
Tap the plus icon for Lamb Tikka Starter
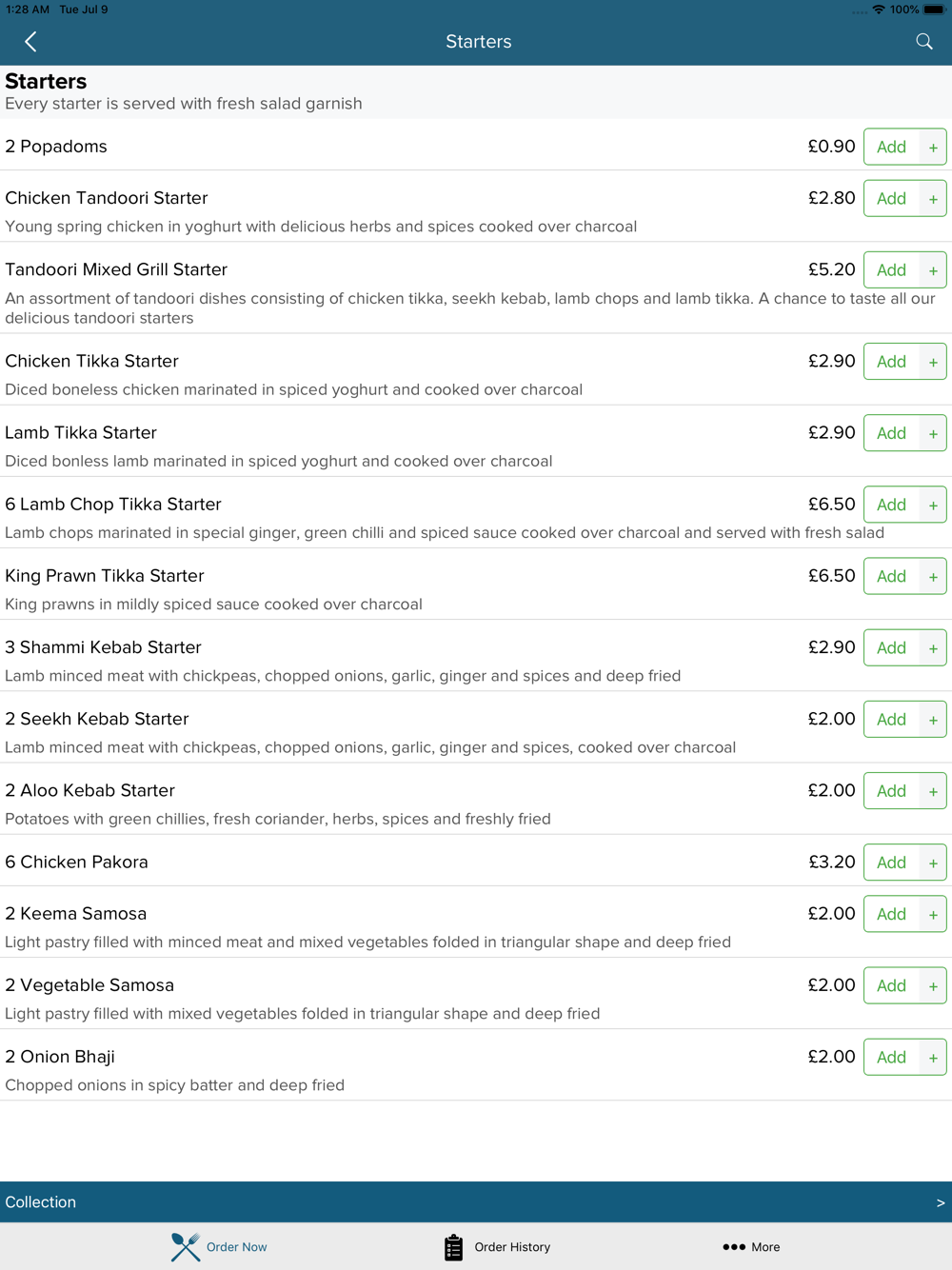[933, 434]
